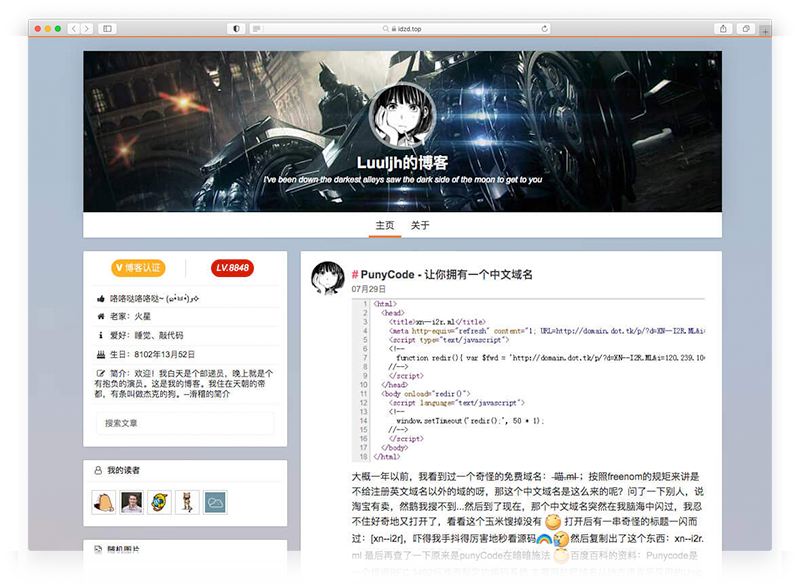Click the birthday cake icon next to 生日
The width and height of the screenshot is (800, 588).
tap(101, 354)
